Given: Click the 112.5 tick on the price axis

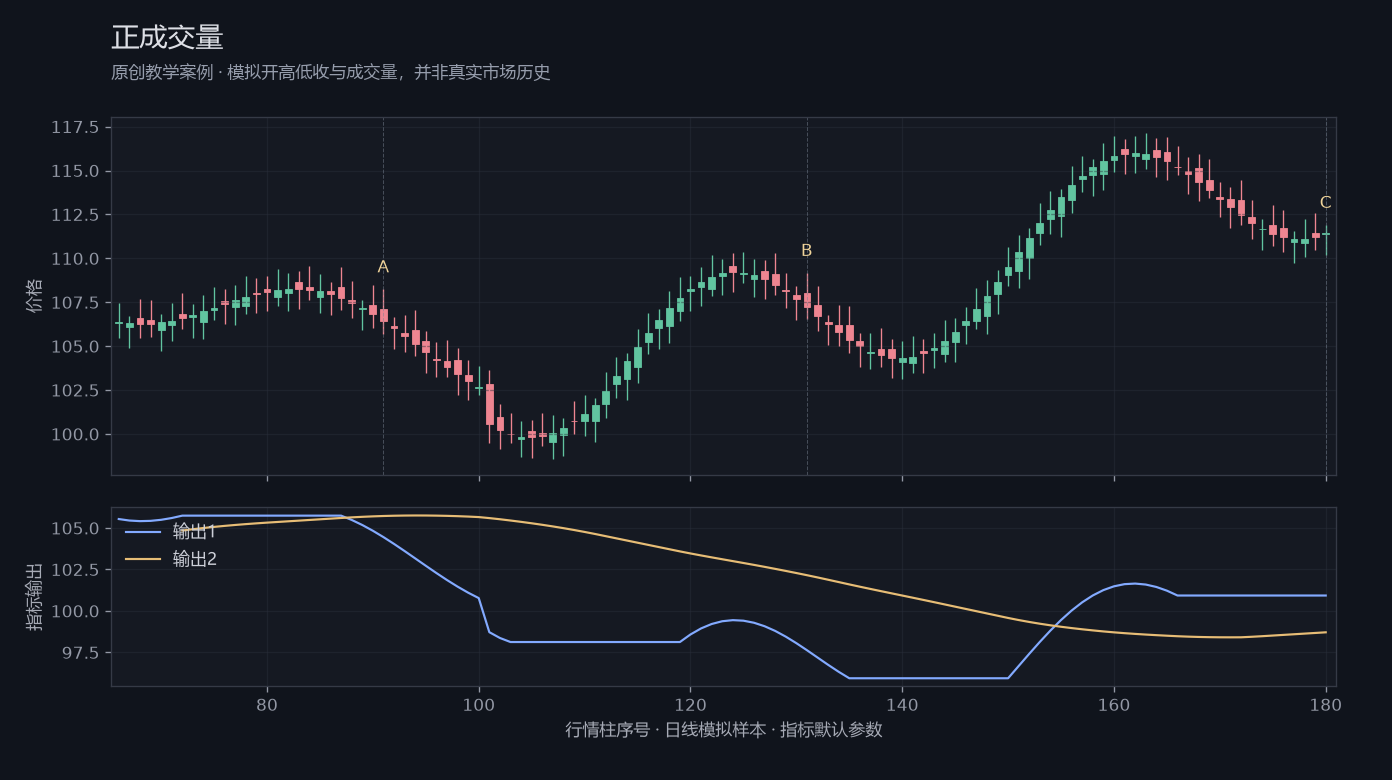Looking at the screenshot, I should click(75, 215).
